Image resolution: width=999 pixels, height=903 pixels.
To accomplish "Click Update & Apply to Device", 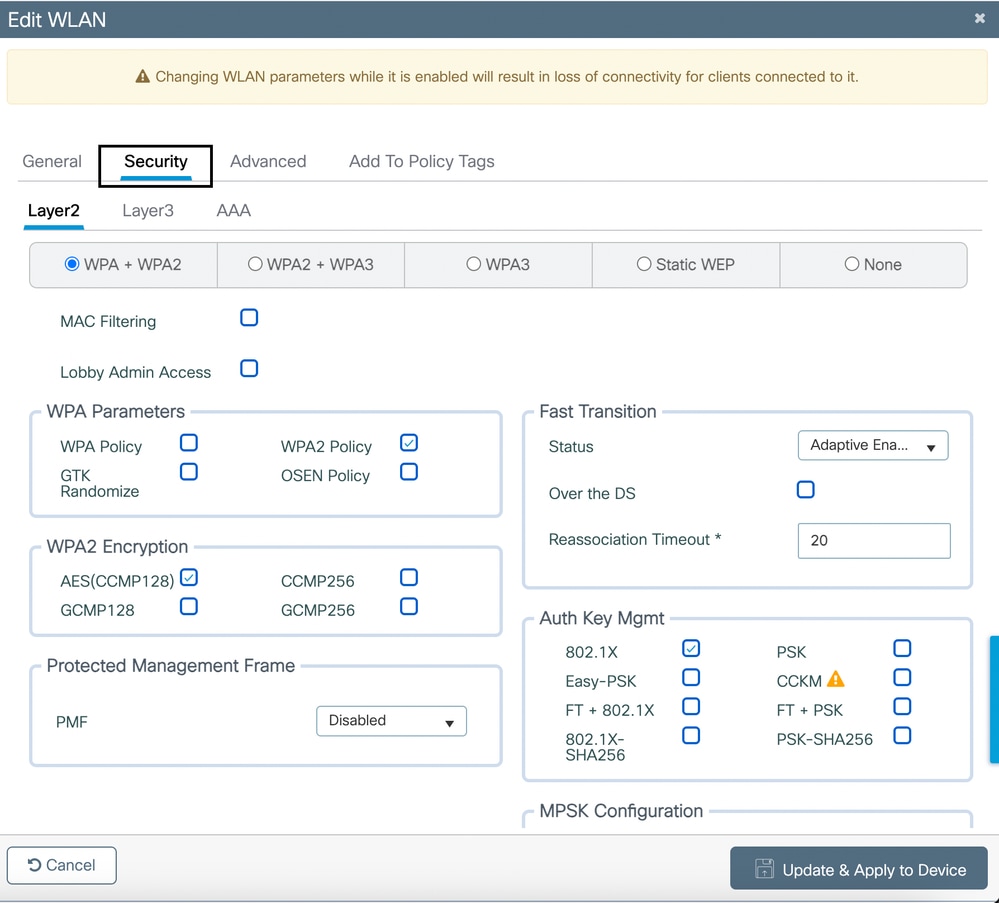I will click(858, 869).
